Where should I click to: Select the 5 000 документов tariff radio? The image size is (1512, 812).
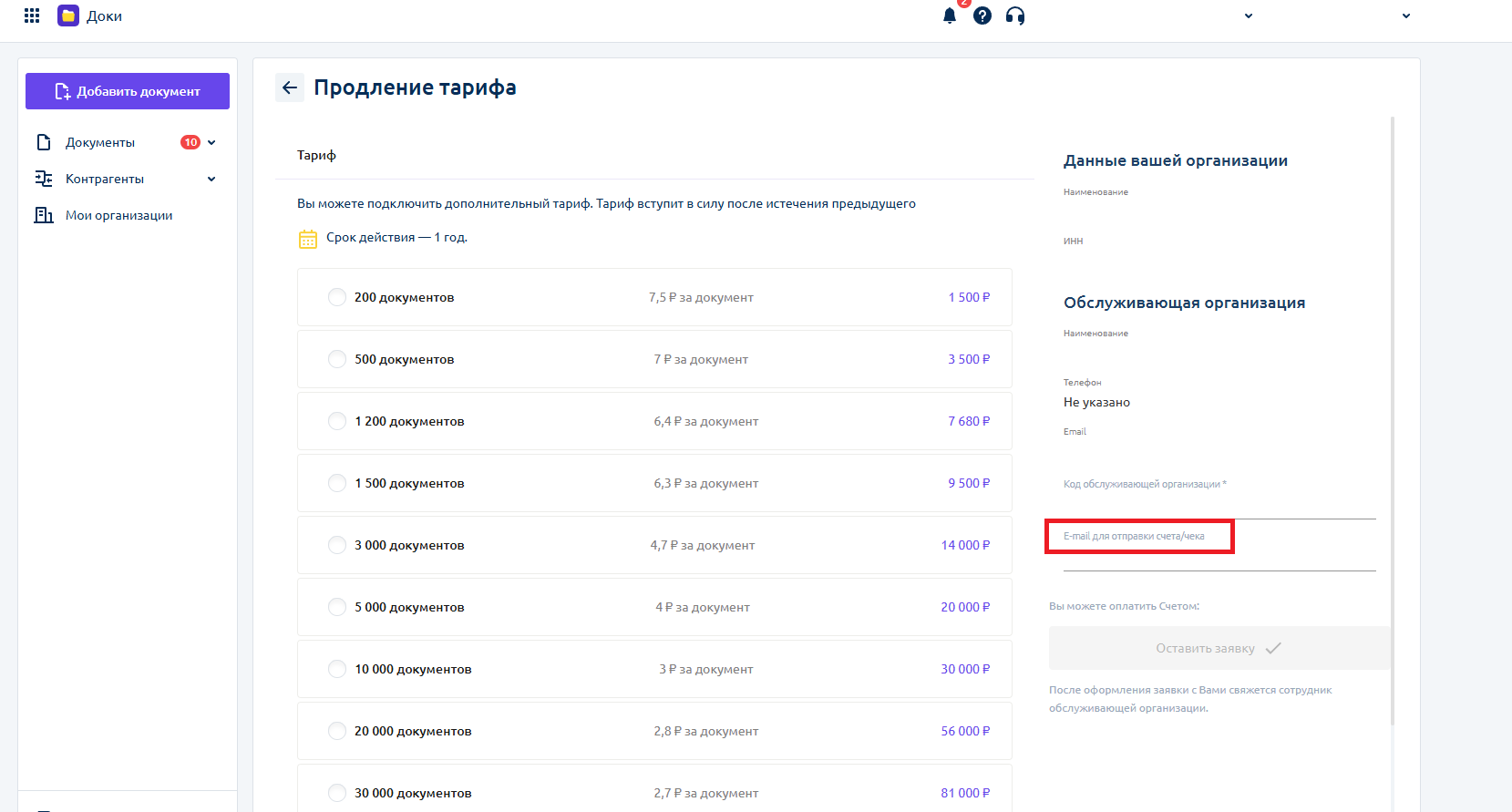click(337, 607)
